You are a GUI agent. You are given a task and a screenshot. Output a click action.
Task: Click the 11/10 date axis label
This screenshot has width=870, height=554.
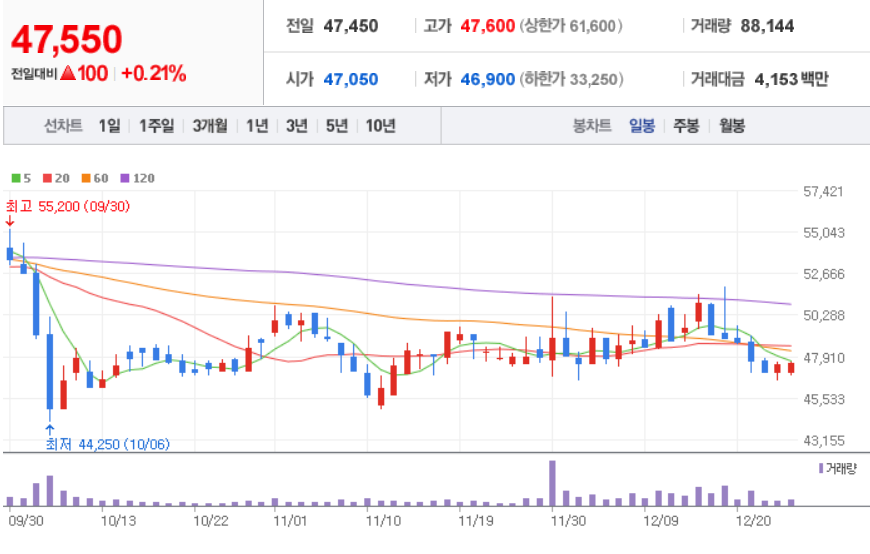[383, 521]
